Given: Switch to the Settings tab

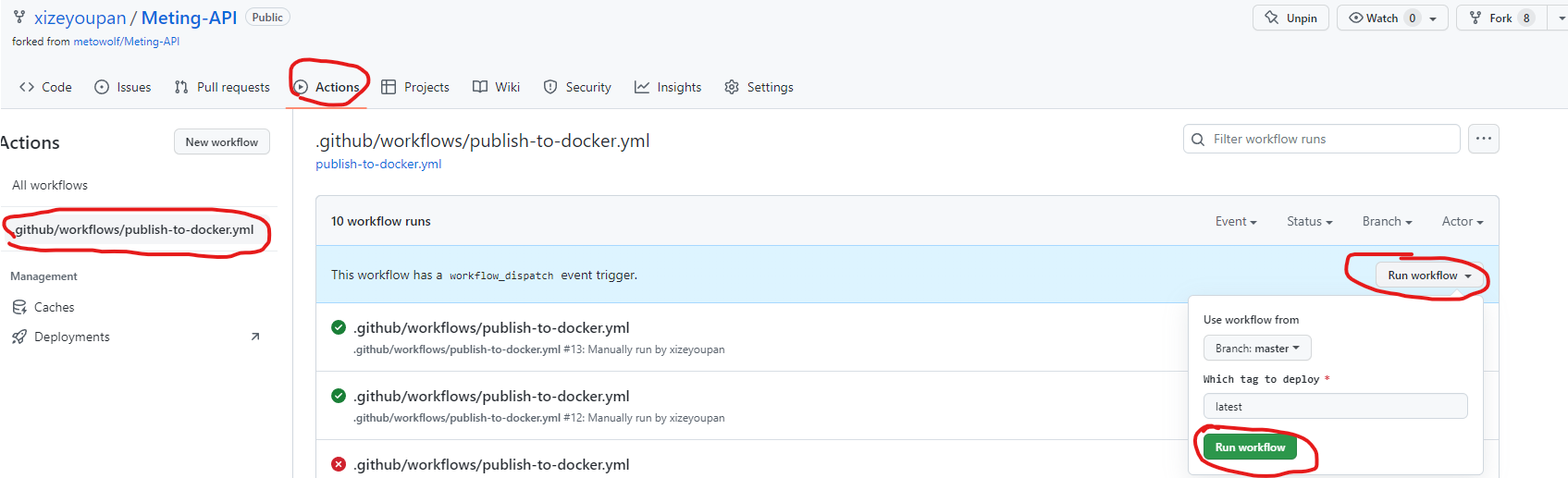Looking at the screenshot, I should tap(759, 87).
